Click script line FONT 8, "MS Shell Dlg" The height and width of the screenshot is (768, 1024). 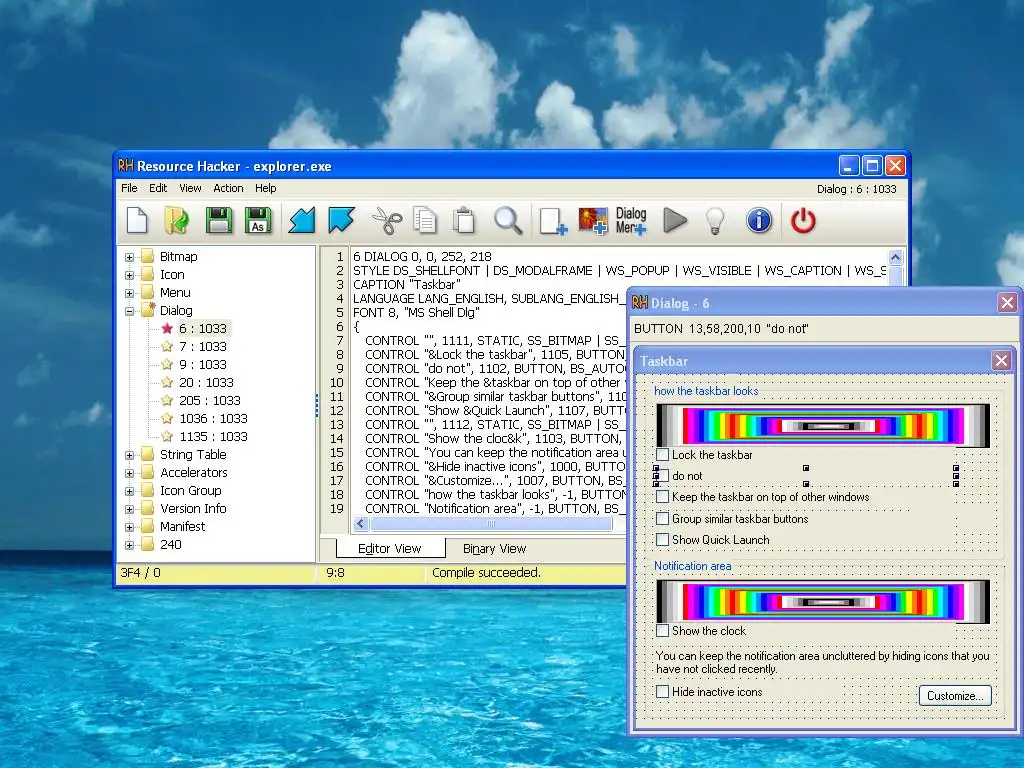pyautogui.click(x=417, y=313)
